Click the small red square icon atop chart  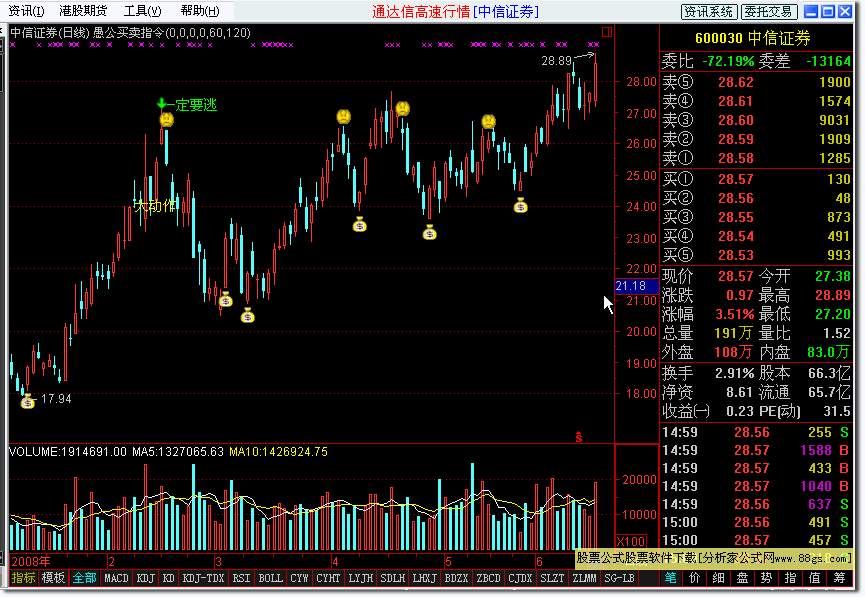coord(607,32)
